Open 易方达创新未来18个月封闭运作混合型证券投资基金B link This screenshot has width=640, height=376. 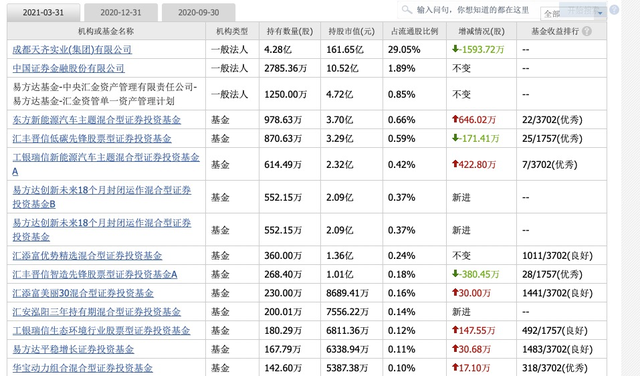tap(102, 197)
